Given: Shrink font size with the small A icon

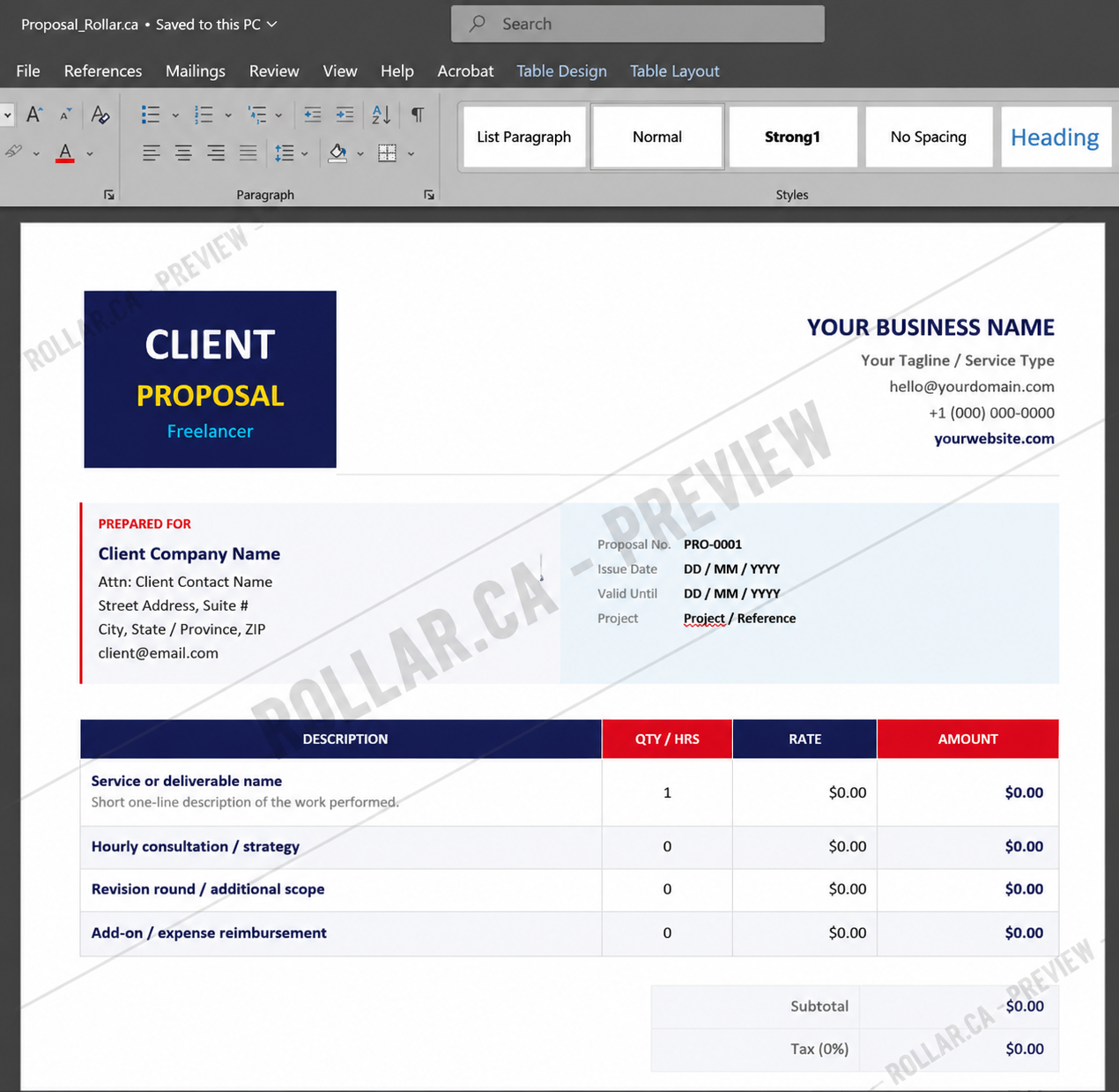Looking at the screenshot, I should click(x=66, y=115).
